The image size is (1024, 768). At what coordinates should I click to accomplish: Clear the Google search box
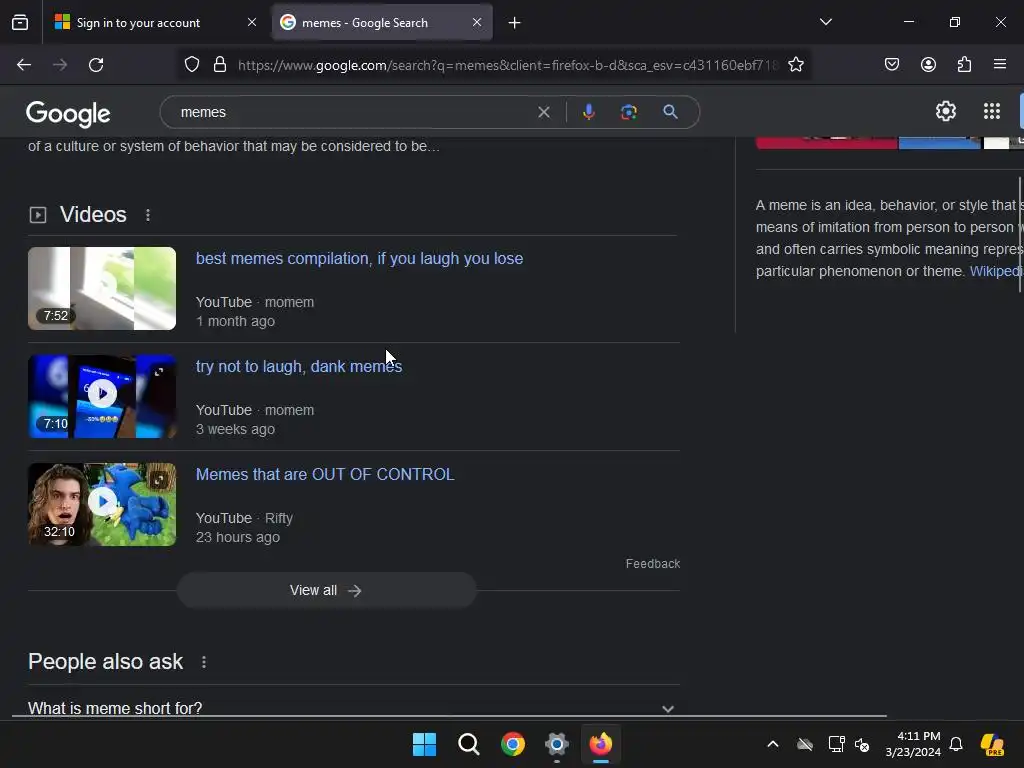[x=543, y=112]
